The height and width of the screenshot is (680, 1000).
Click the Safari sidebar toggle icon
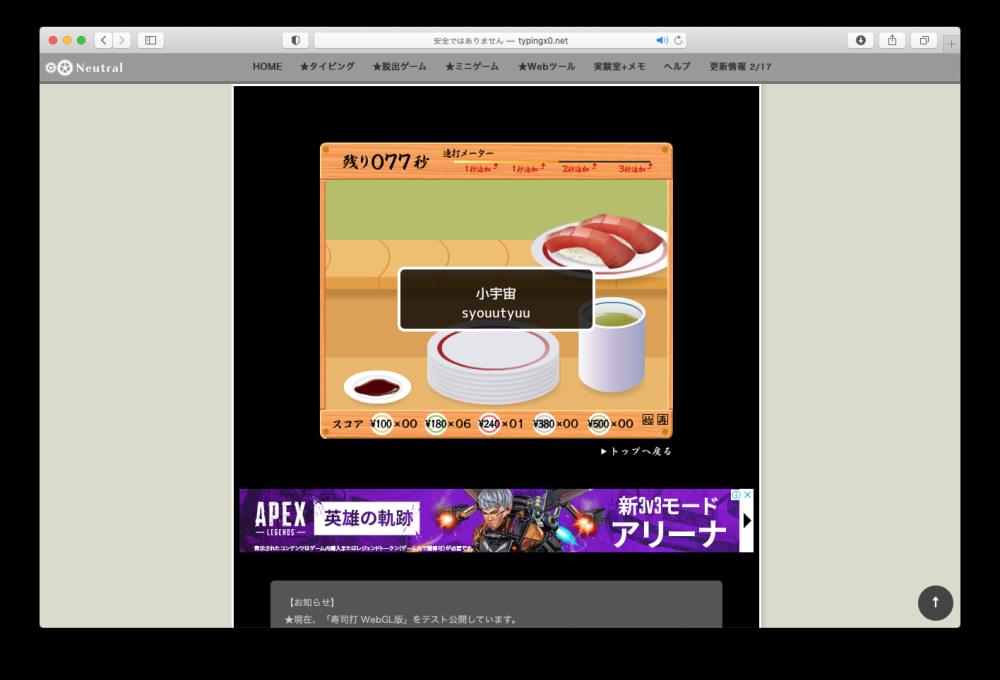coord(151,40)
